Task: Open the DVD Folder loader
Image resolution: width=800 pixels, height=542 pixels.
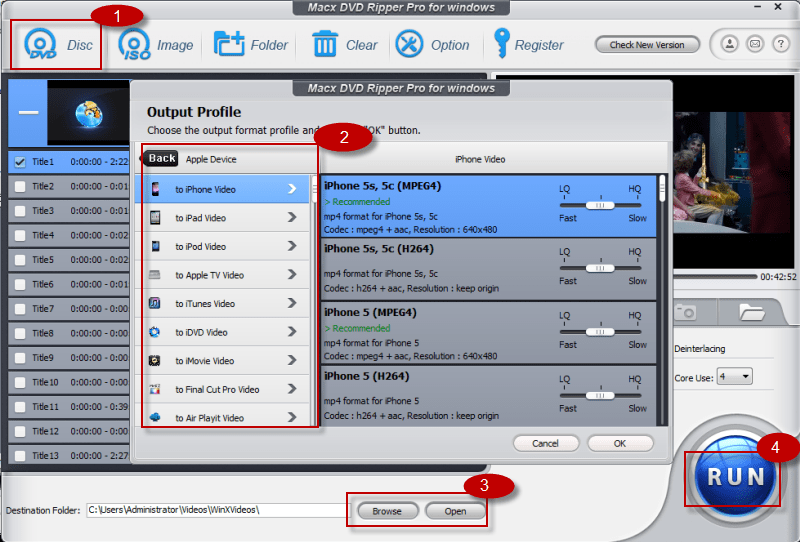Action: (251, 45)
